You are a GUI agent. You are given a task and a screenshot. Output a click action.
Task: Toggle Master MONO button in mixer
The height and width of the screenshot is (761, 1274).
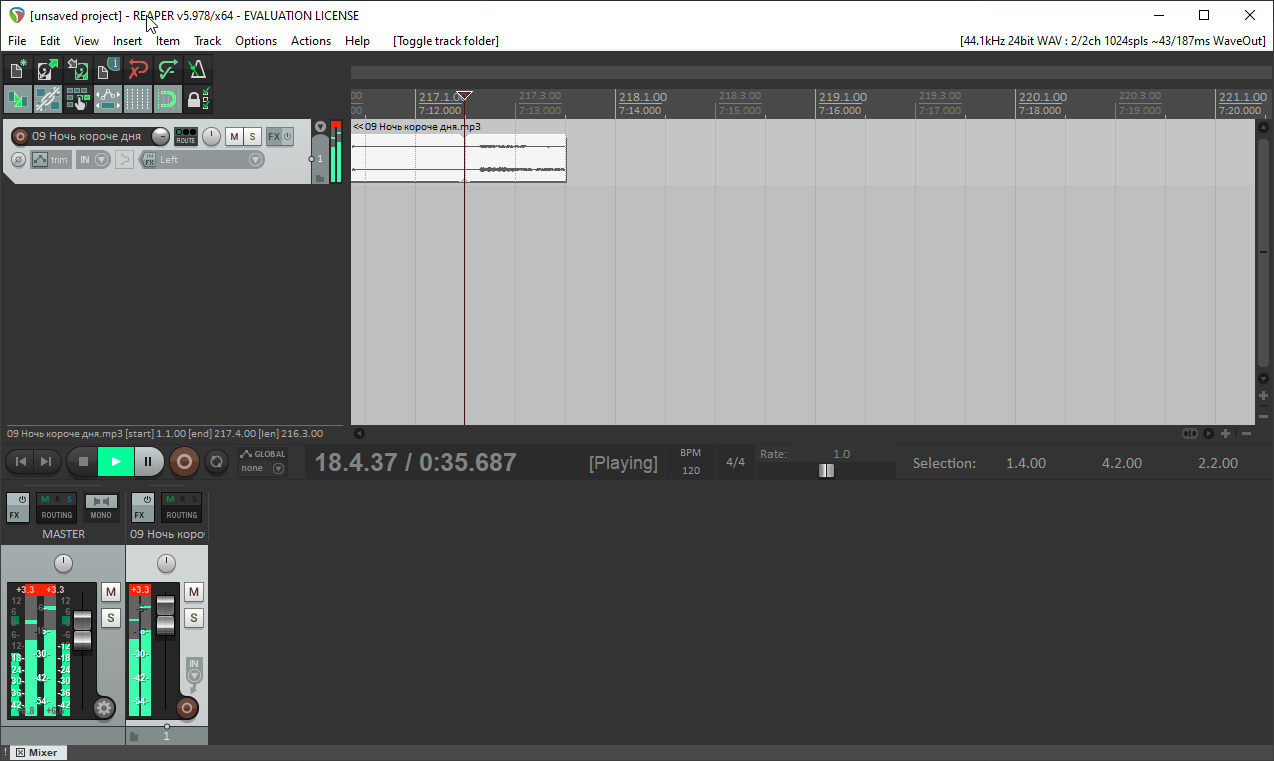click(x=101, y=508)
